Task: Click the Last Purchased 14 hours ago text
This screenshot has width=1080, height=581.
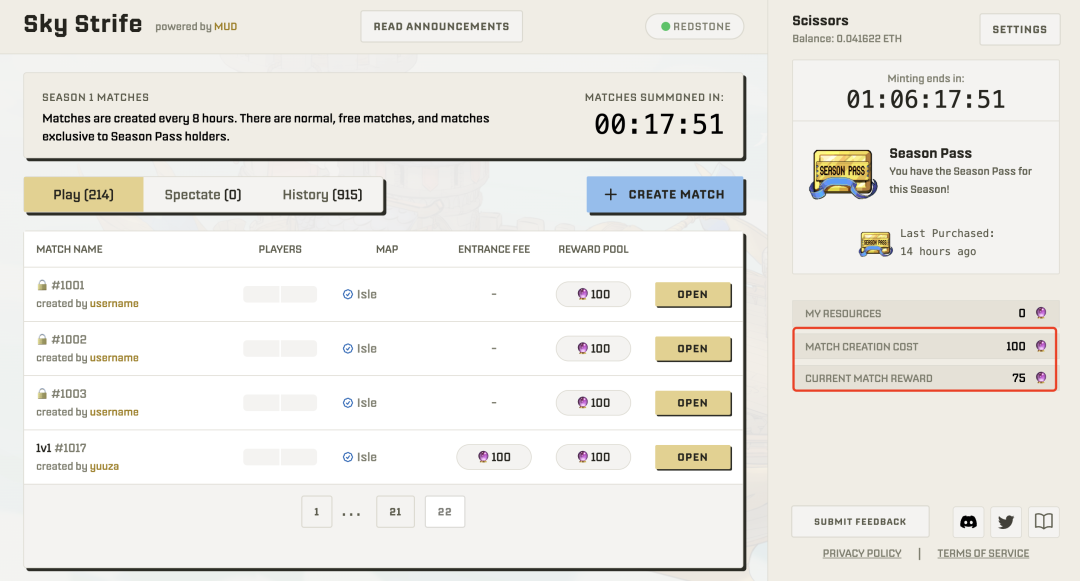Action: 947,242
